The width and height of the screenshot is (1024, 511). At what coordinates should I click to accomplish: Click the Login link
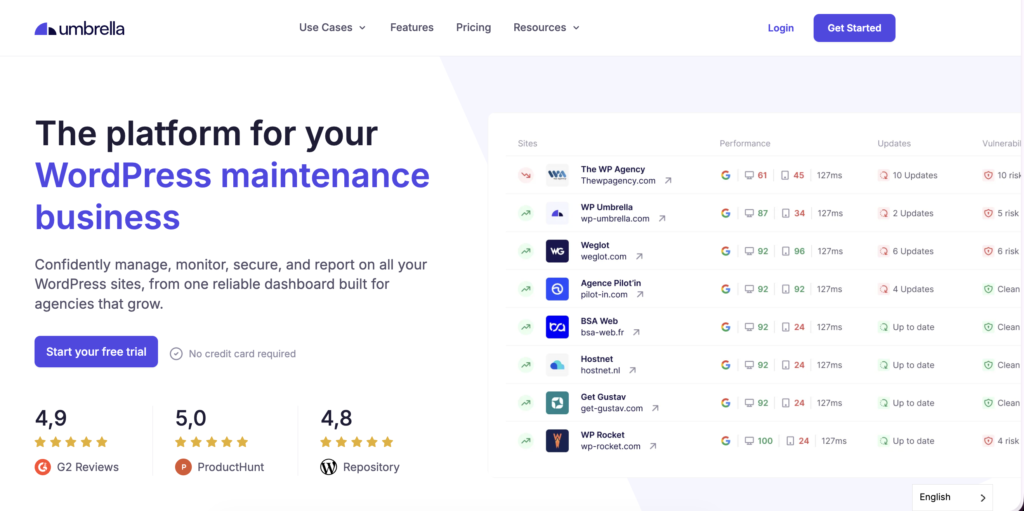click(780, 28)
